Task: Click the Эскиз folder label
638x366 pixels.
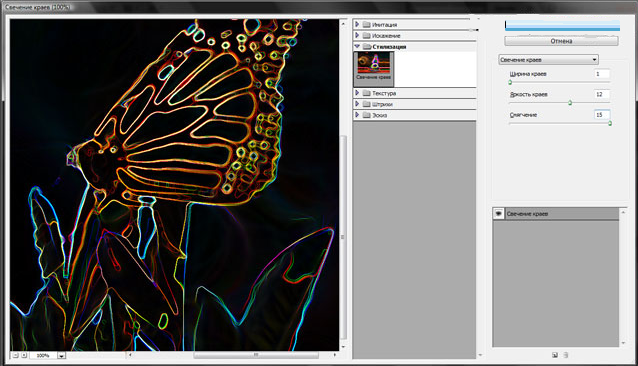Action: pos(380,115)
